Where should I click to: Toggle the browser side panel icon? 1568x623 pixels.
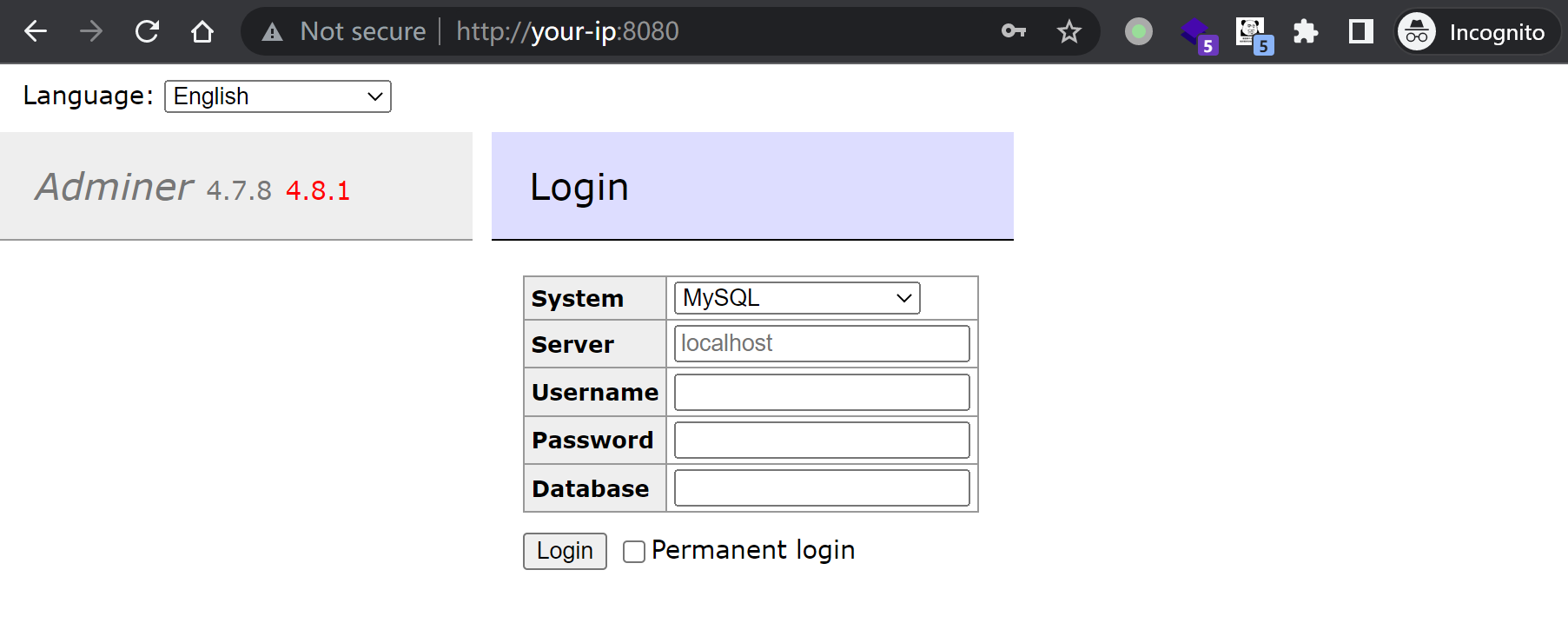(1360, 32)
